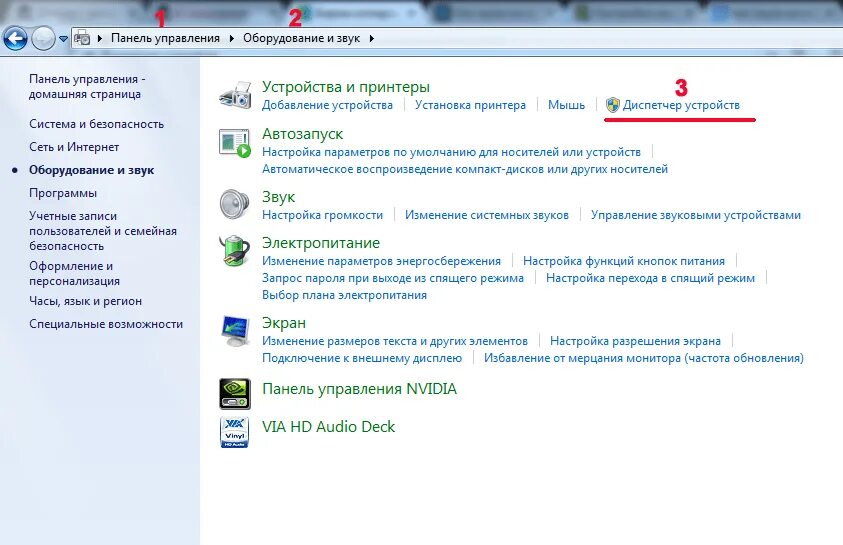843x545 pixels.
Task: Open the 'Автозапуск' heading link
Action: [302, 134]
